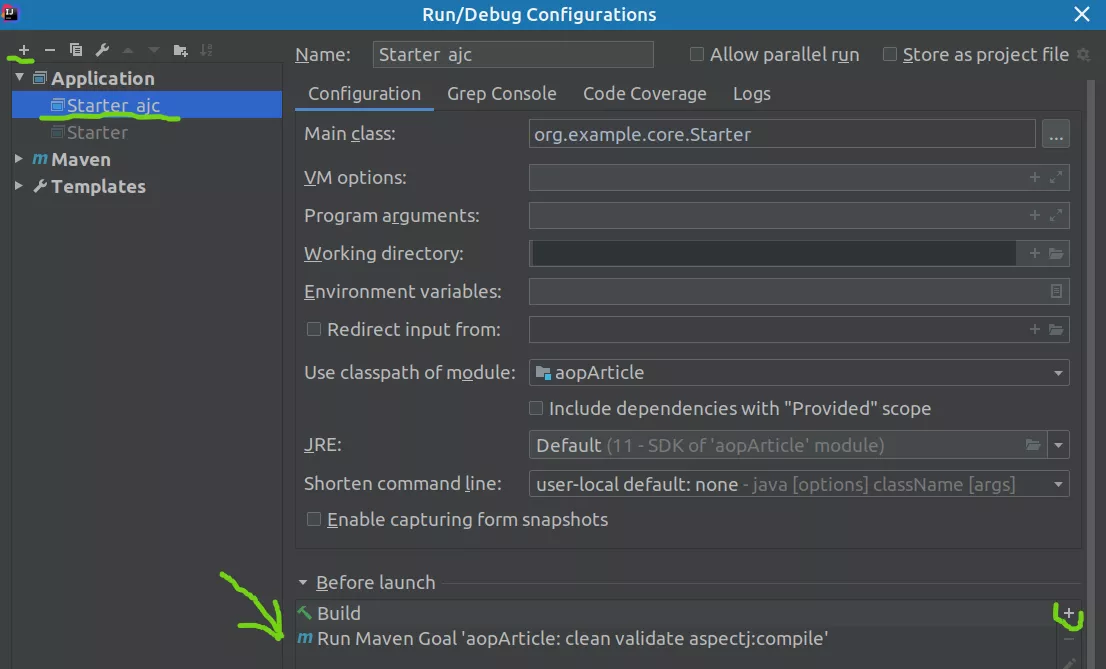Screen dimensions: 1106x669
Task: Select the Starter configuration in tree
Action: pyautogui.click(x=97, y=133)
